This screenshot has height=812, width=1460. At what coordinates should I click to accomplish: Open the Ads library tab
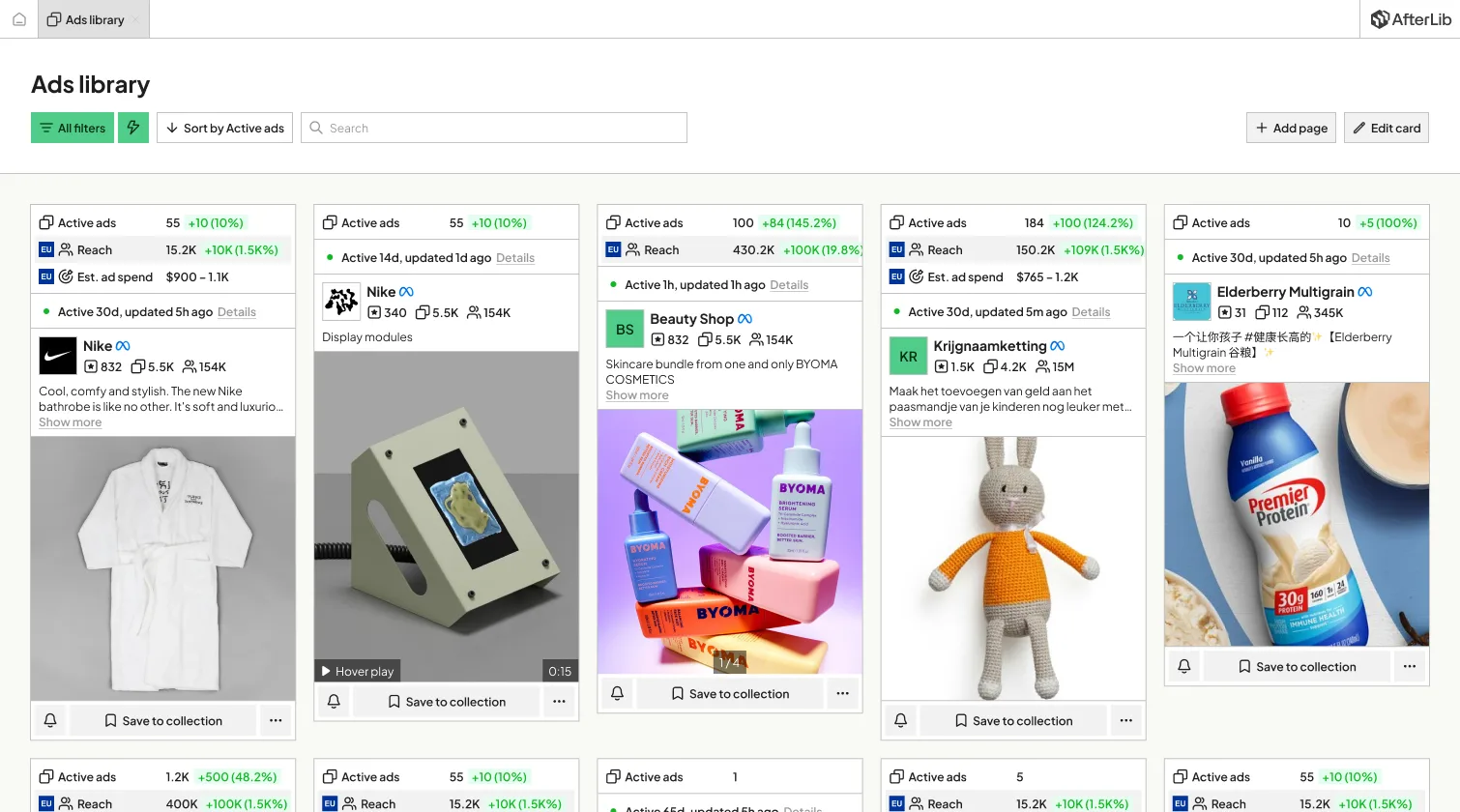pos(94,19)
